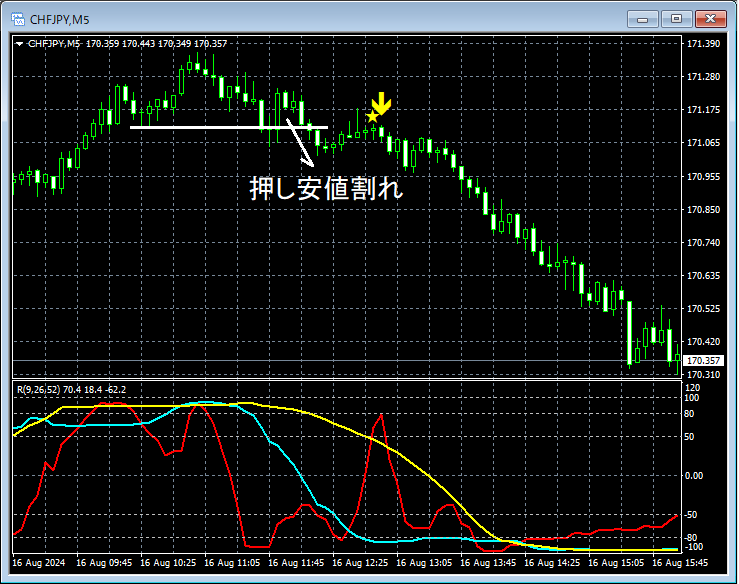Screen dimensions: 739x584
Task: Click the CHFJPY,M5 chart window icon
Action: click(x=18, y=19)
